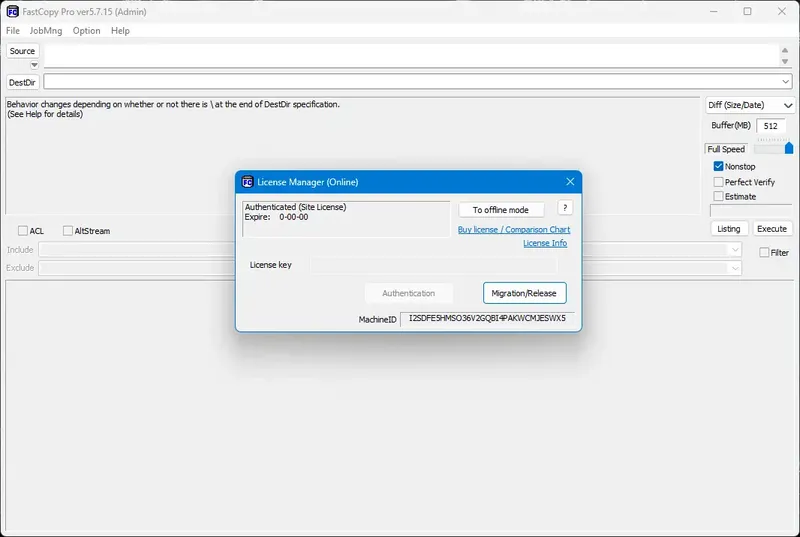
Task: Click the 'Authenticated (Site License)' status text
Action: coord(295,207)
